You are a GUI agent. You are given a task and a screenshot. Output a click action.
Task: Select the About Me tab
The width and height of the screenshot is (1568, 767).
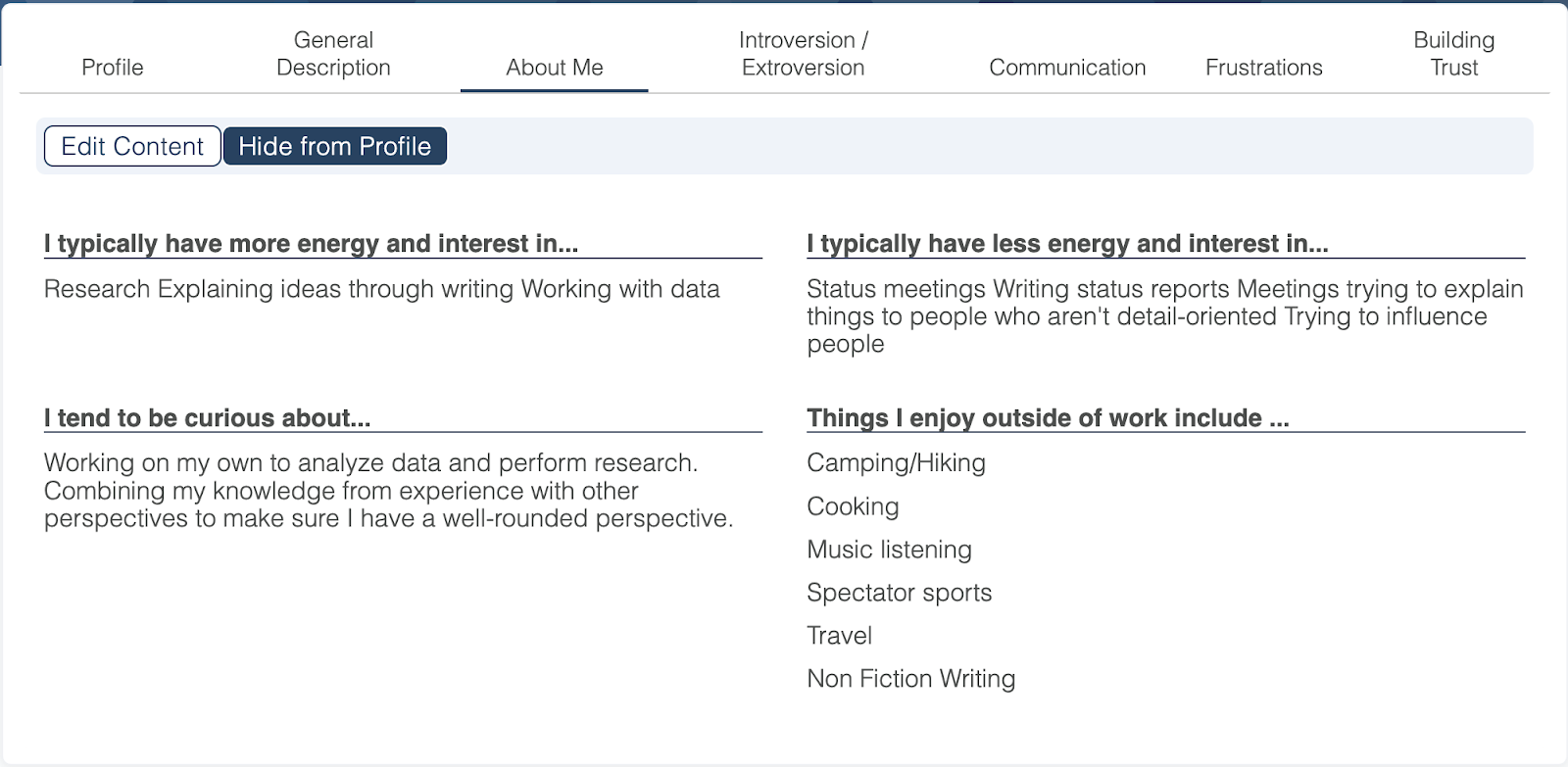coord(555,68)
